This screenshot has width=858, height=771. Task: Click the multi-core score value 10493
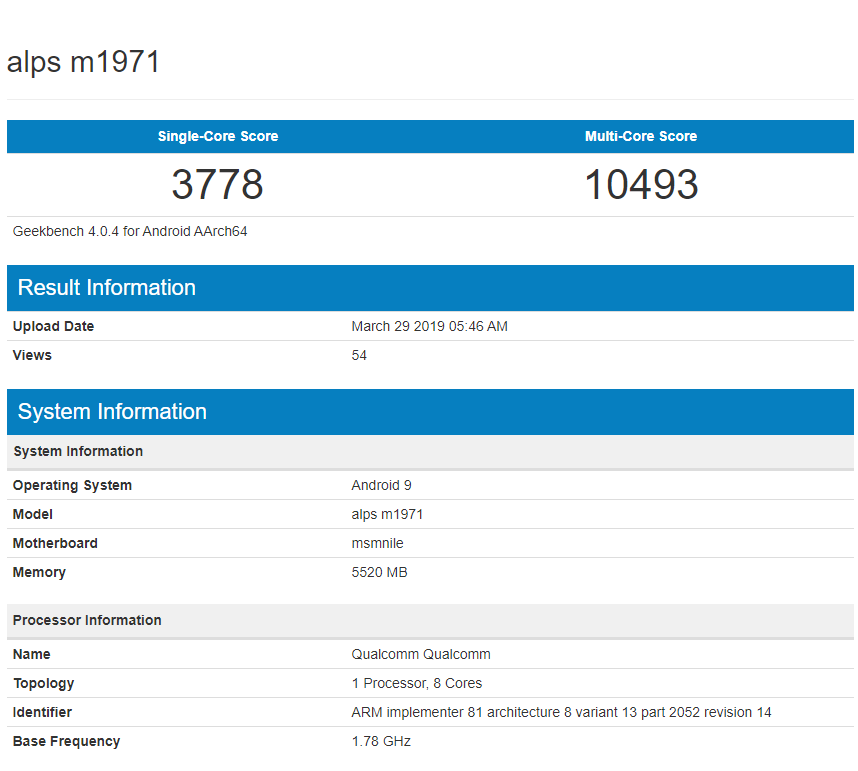coord(641,184)
